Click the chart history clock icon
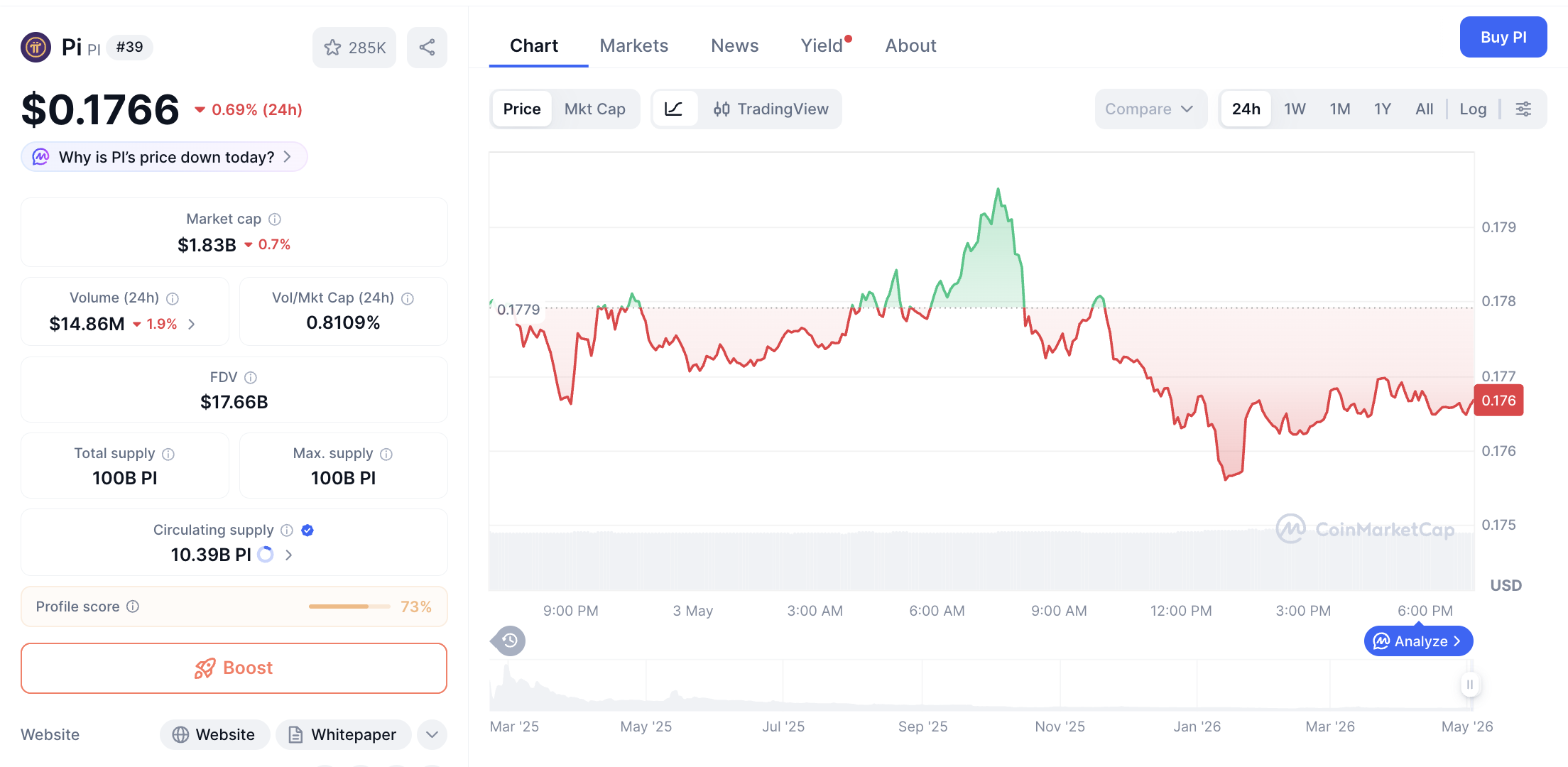 [x=509, y=641]
